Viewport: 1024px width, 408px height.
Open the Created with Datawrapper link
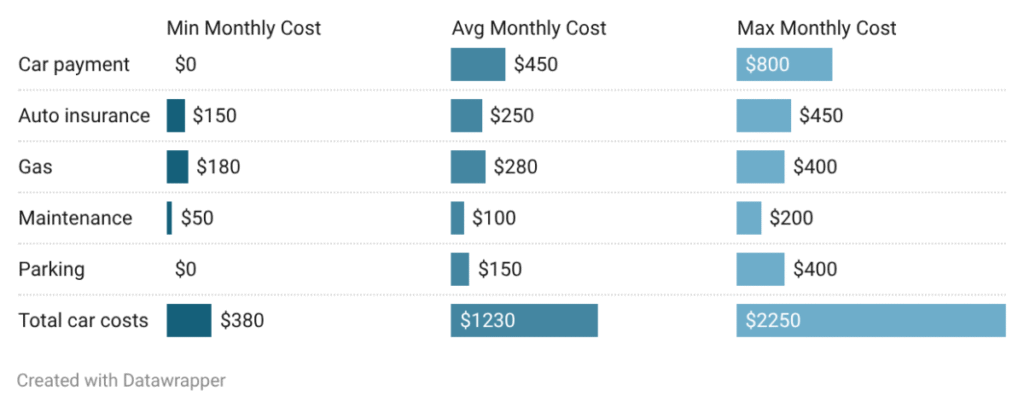point(122,380)
